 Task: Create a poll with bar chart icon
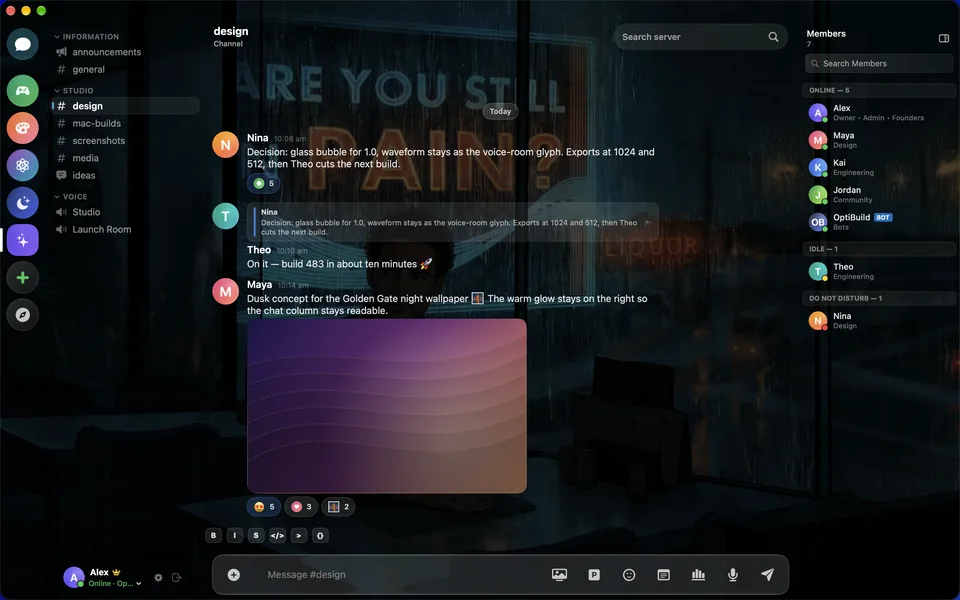tap(698, 574)
